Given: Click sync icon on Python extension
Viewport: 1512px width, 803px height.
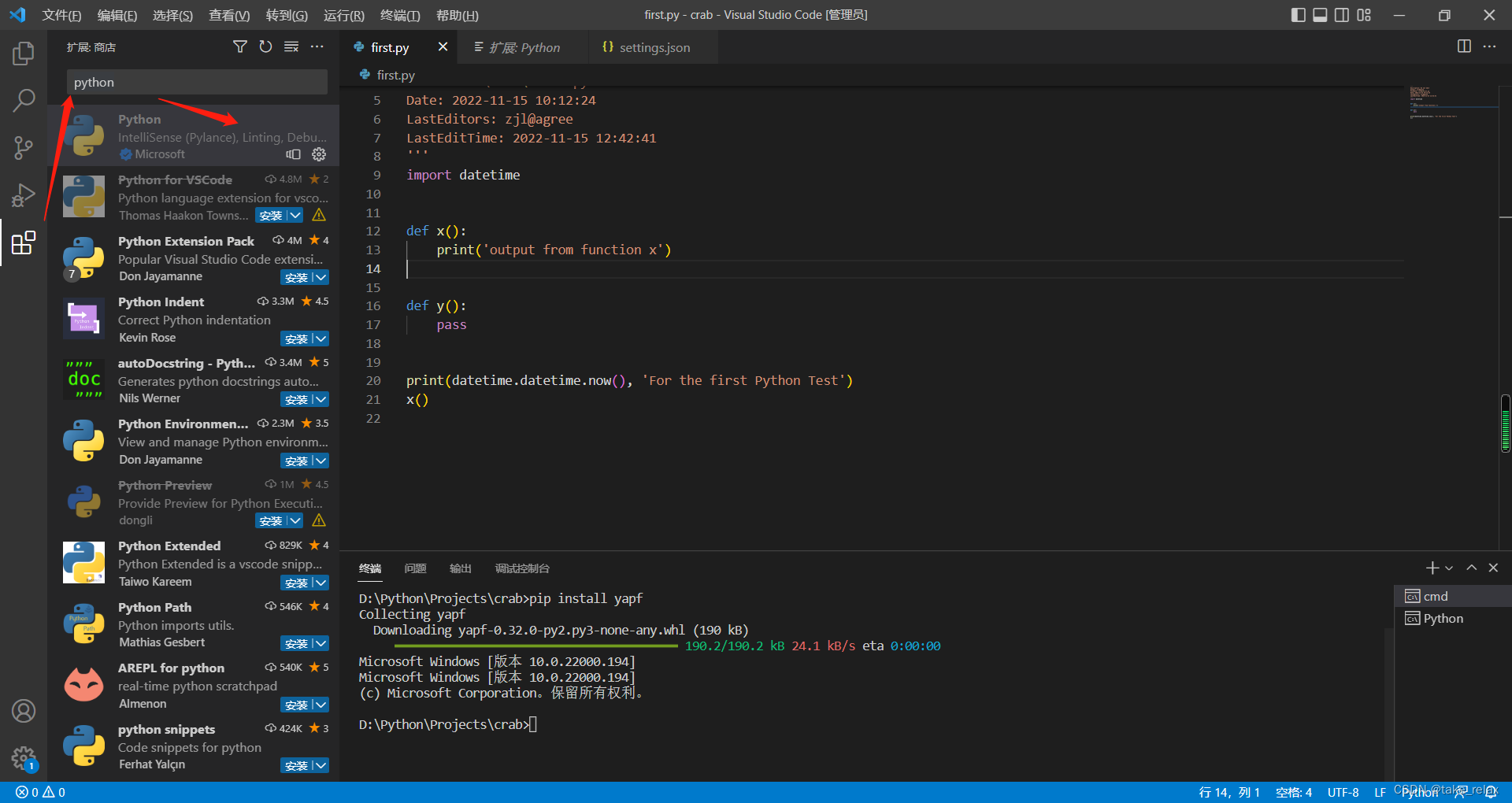Looking at the screenshot, I should [x=294, y=154].
